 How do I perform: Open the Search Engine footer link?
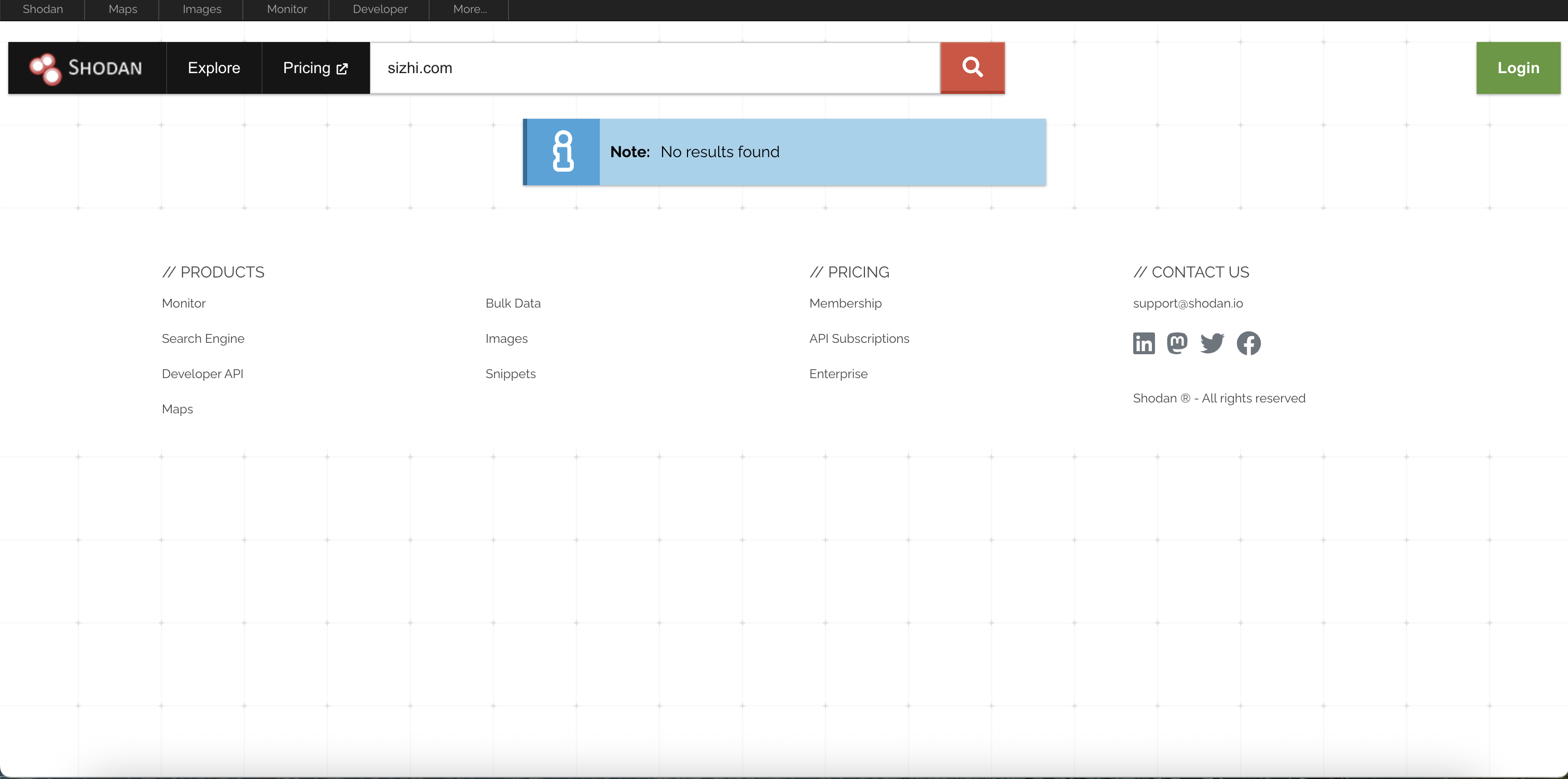(x=203, y=338)
